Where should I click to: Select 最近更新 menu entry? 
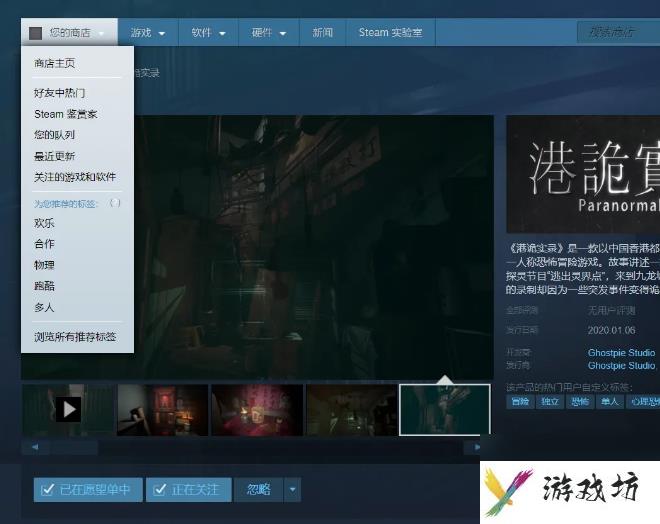(55, 156)
